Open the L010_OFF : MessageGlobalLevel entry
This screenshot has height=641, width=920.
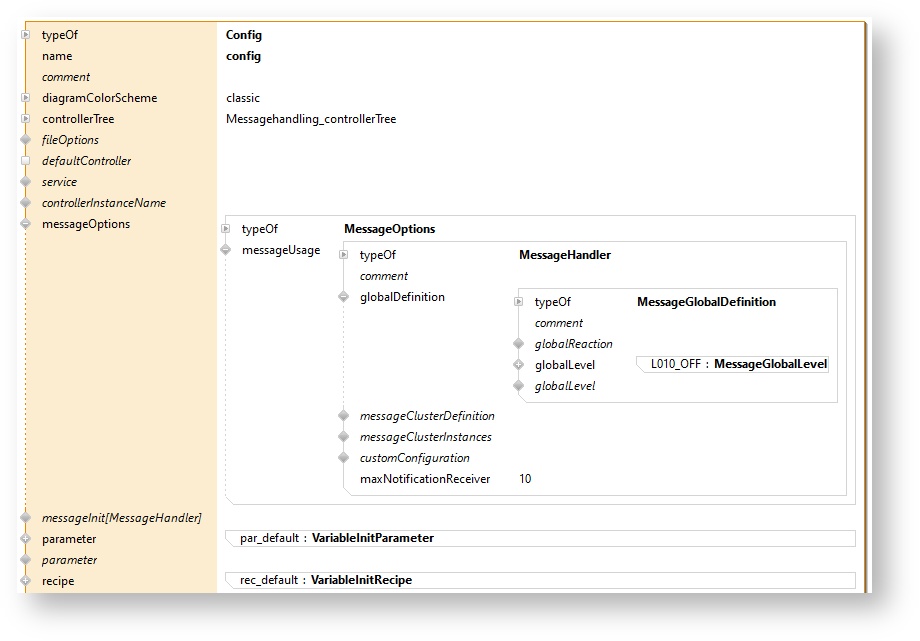tap(737, 365)
